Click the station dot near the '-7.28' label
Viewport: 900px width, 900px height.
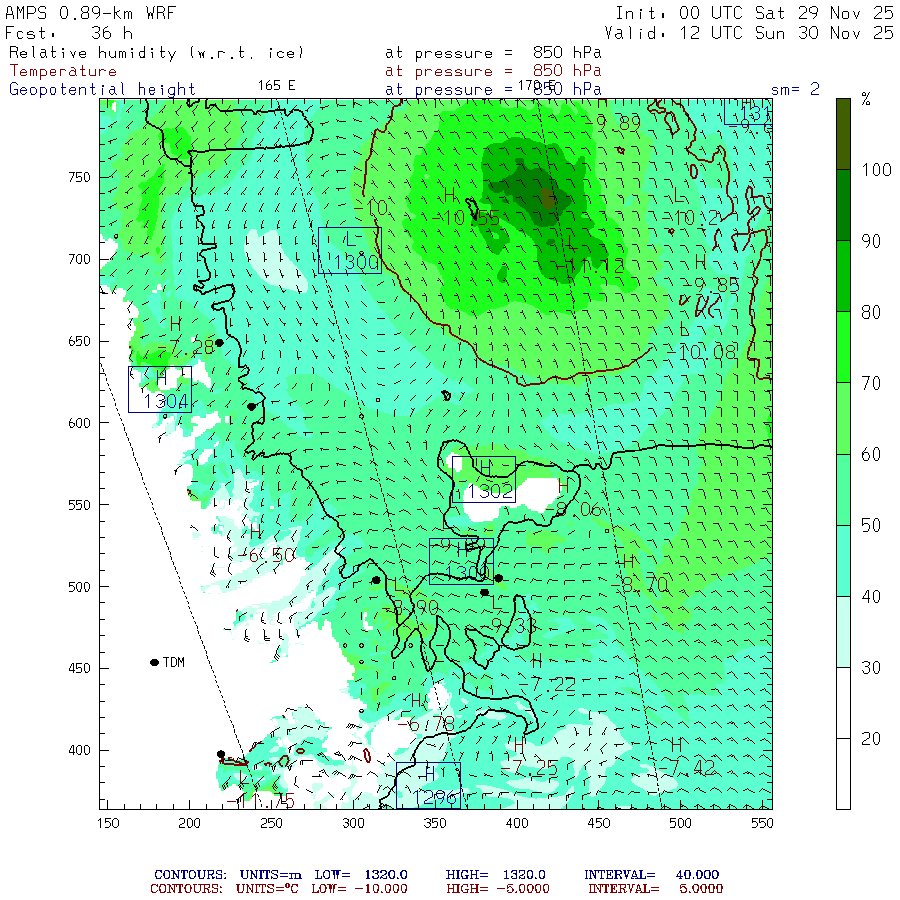click(219, 343)
